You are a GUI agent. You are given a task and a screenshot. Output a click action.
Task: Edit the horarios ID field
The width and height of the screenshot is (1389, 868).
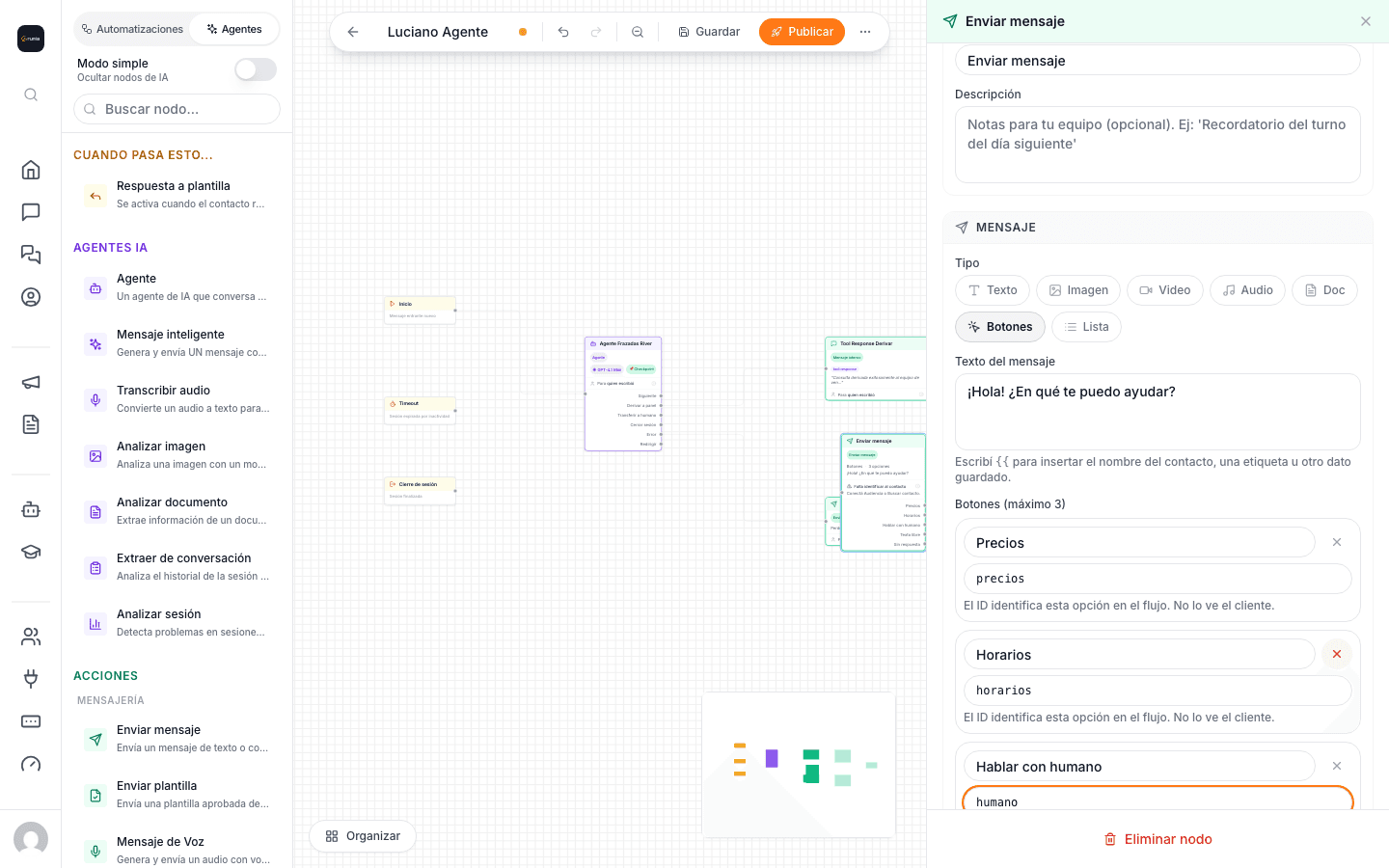pyautogui.click(x=1157, y=691)
